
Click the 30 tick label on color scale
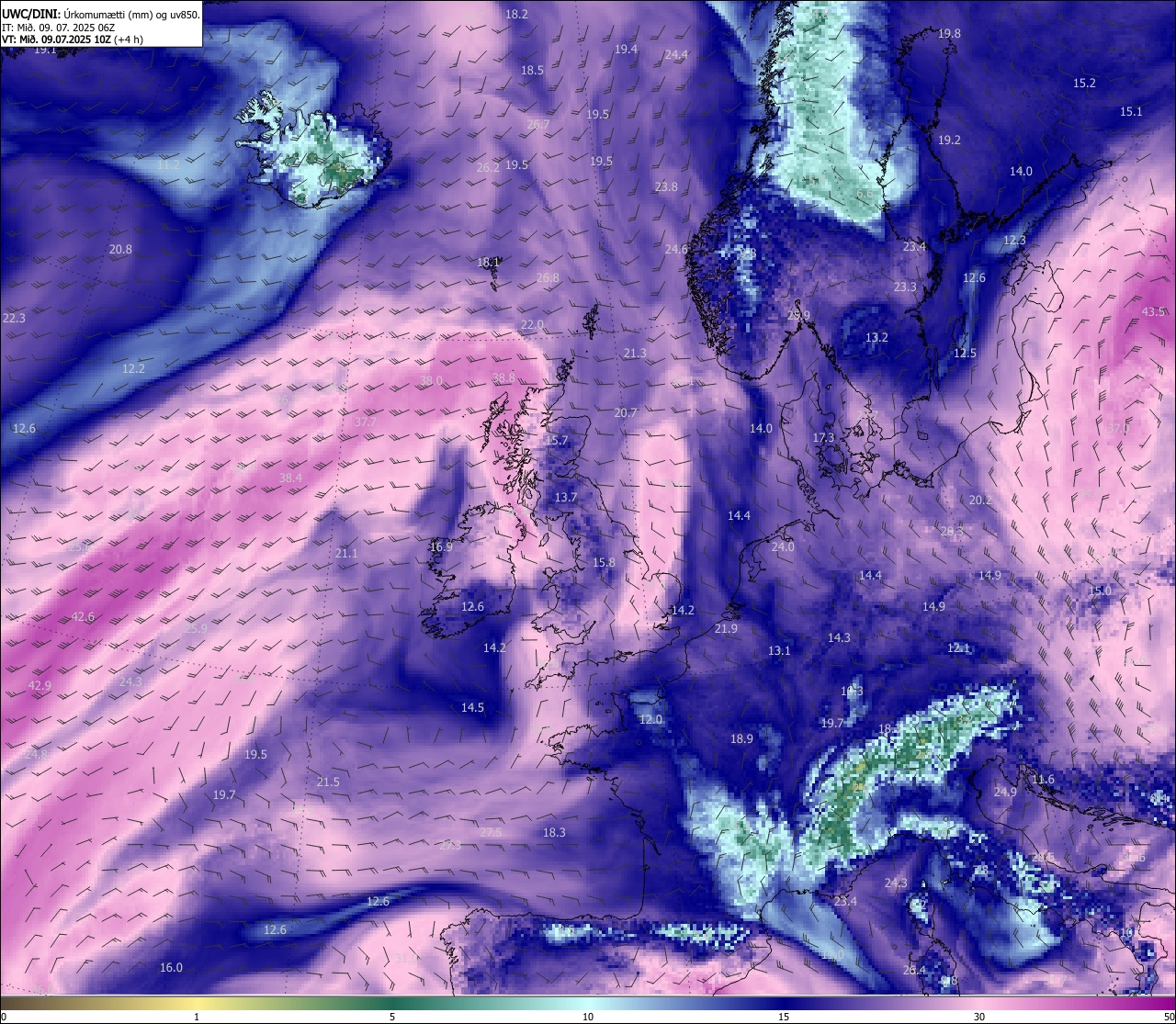[x=979, y=1017]
